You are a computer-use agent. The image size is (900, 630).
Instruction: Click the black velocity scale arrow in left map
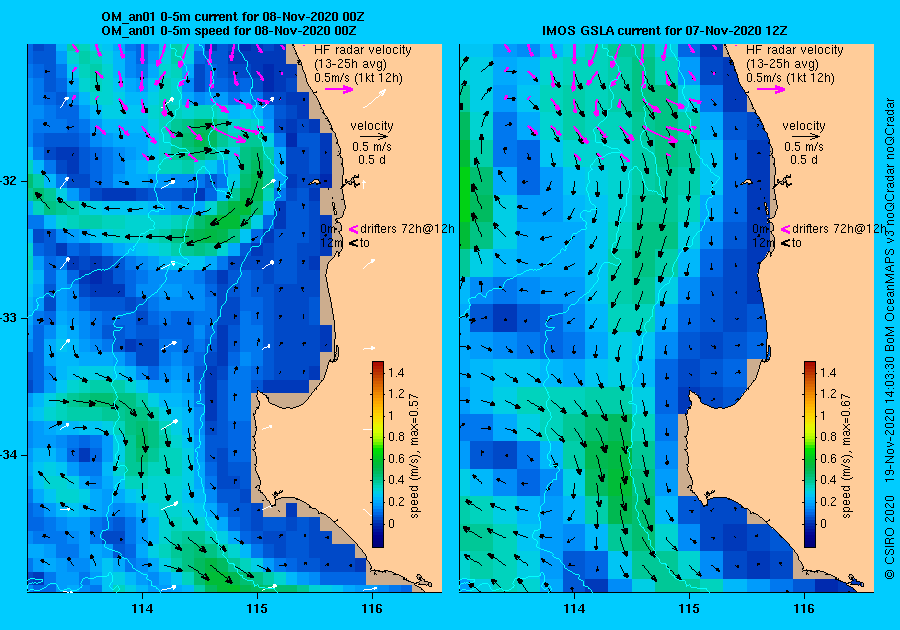[x=374, y=137]
